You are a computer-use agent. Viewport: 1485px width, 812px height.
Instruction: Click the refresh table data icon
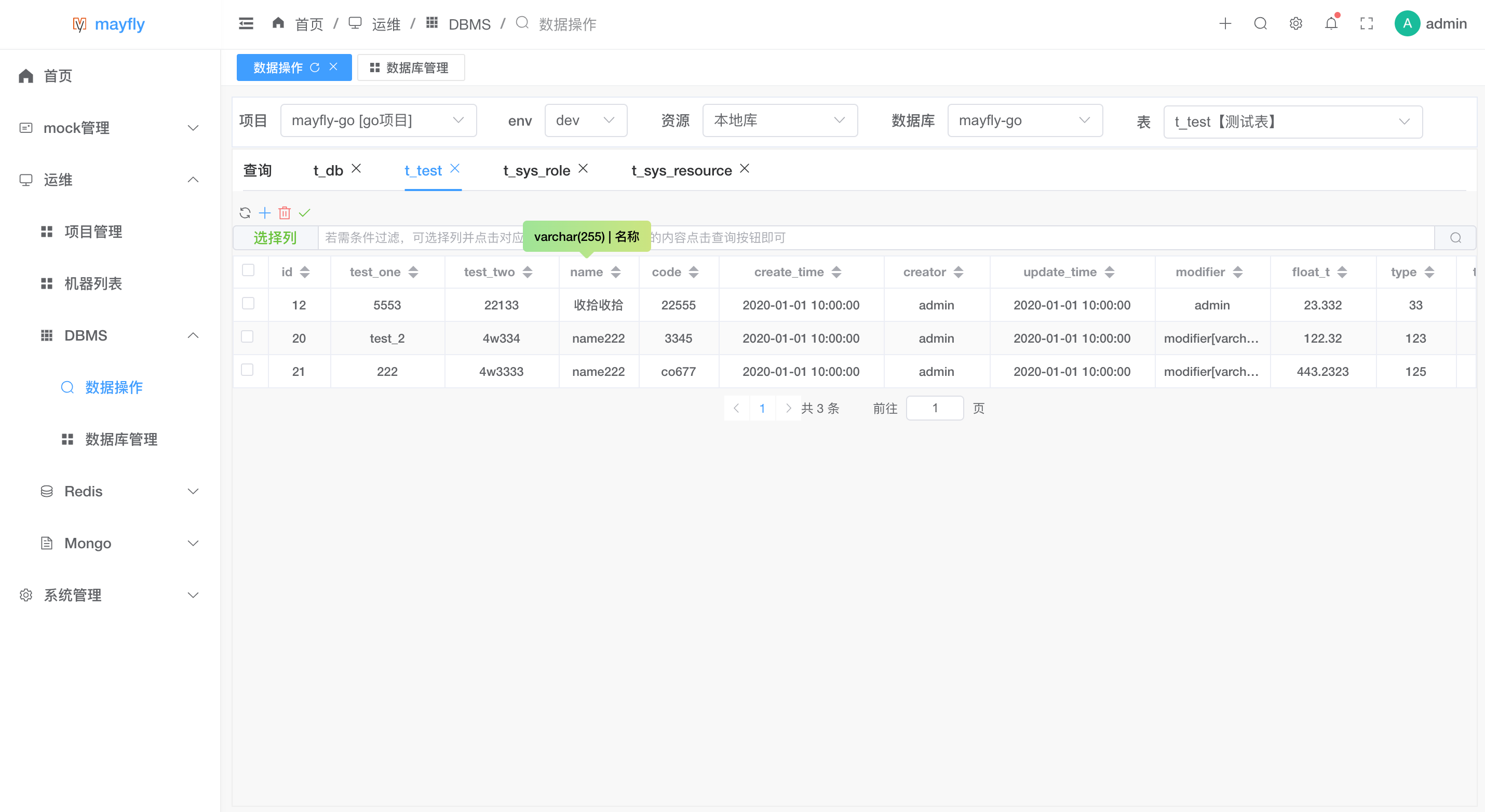(245, 213)
